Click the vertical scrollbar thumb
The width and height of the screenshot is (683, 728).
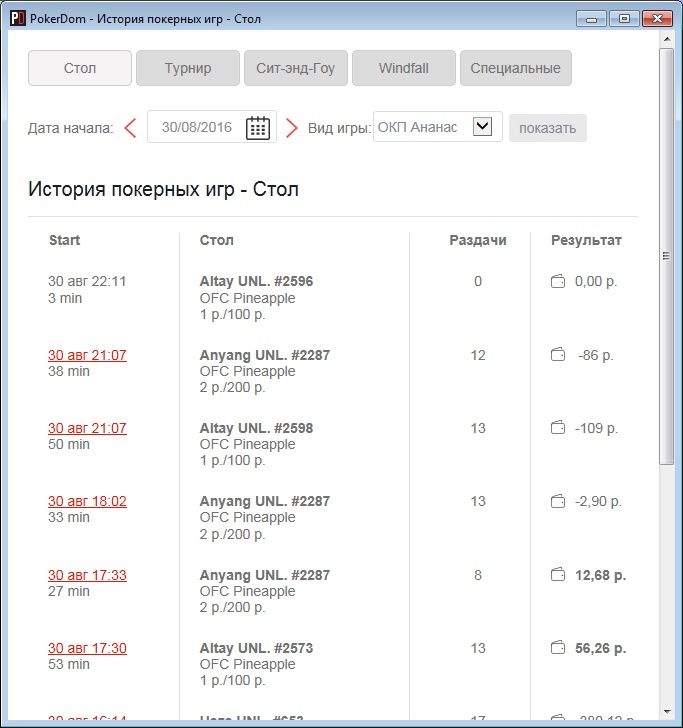pos(667,256)
